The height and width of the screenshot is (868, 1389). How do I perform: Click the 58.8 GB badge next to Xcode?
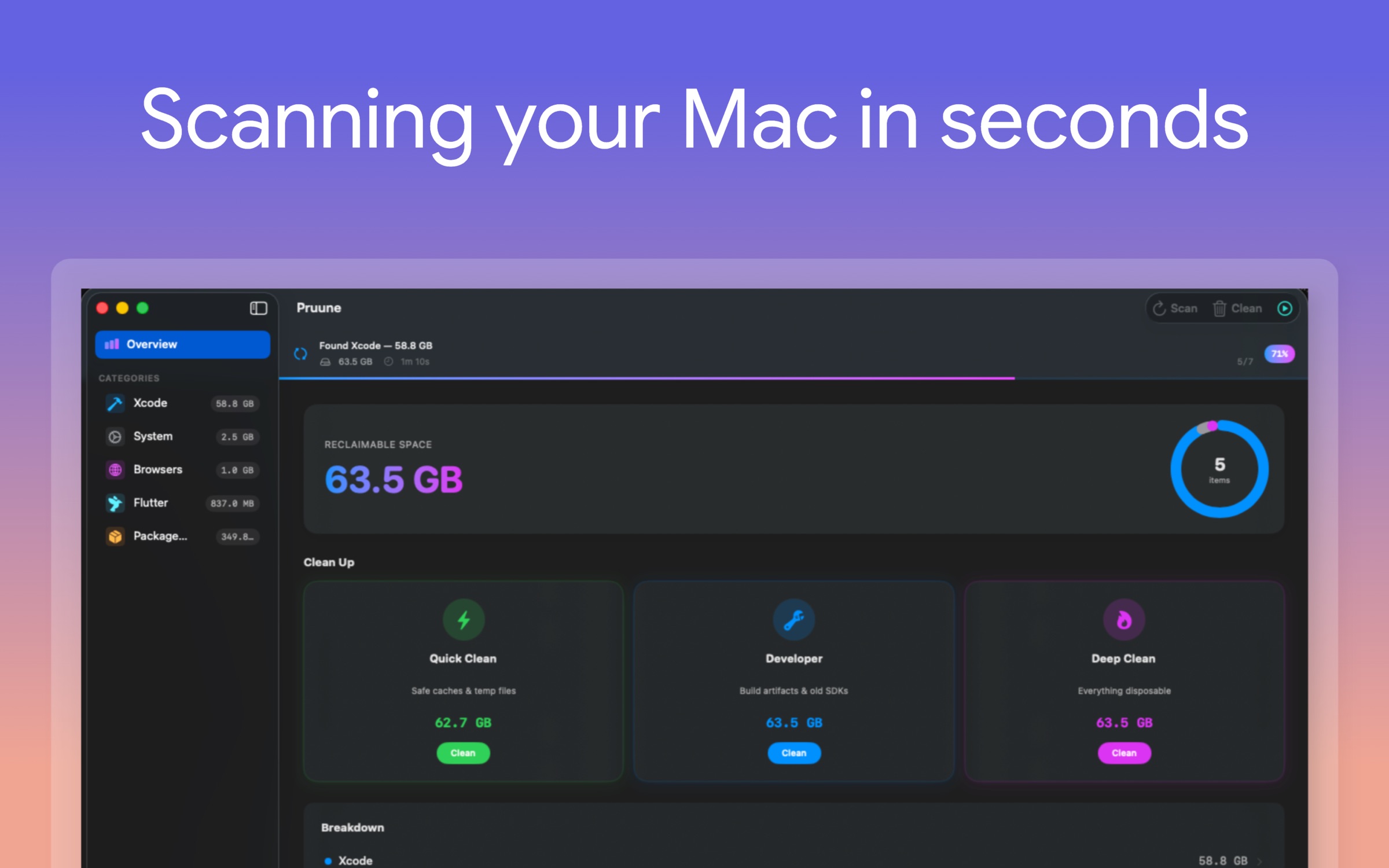click(234, 403)
